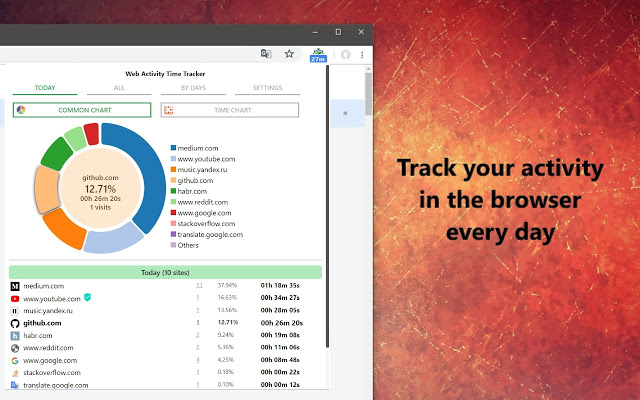
Task: Open github.com site name in list
Action: click(x=42, y=323)
